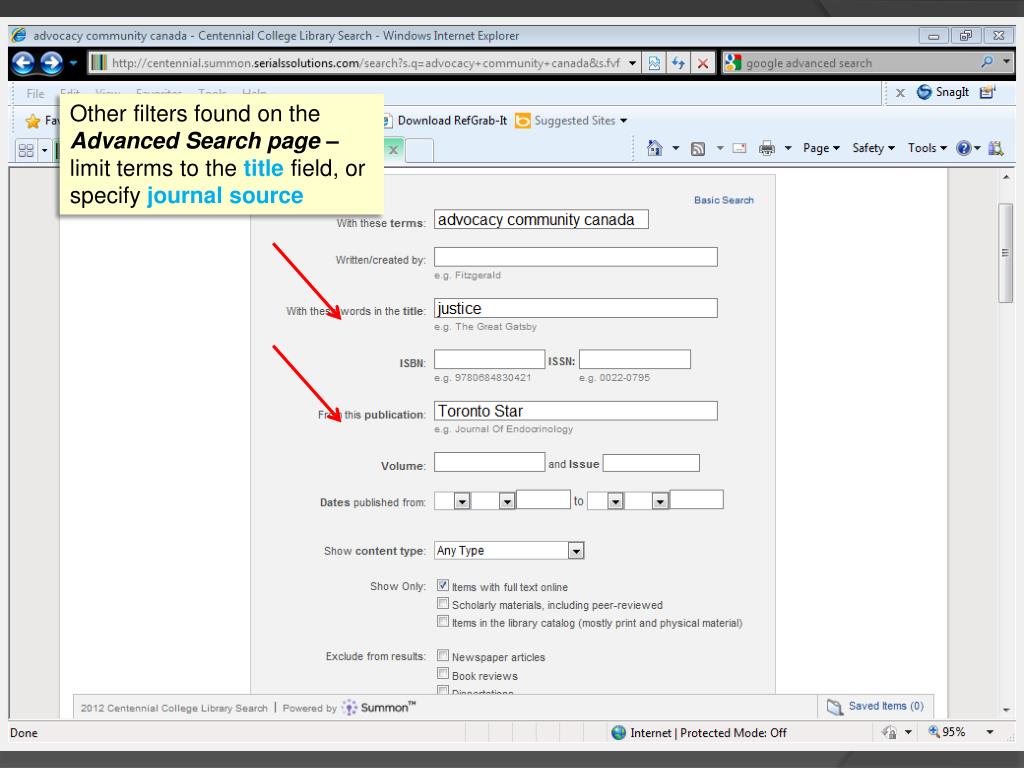Click the Saved Items folder icon
This screenshot has height=768, width=1024.
[x=835, y=707]
